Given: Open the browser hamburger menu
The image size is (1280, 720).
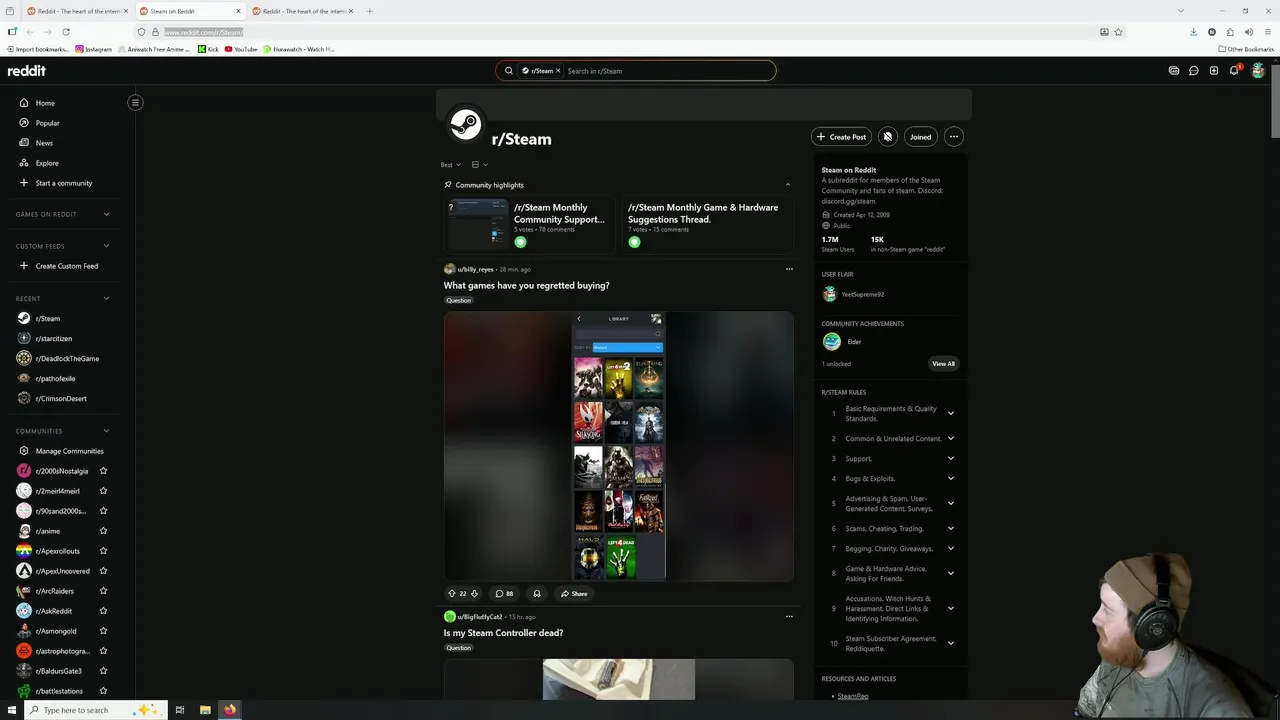Looking at the screenshot, I should pos(1266,32).
